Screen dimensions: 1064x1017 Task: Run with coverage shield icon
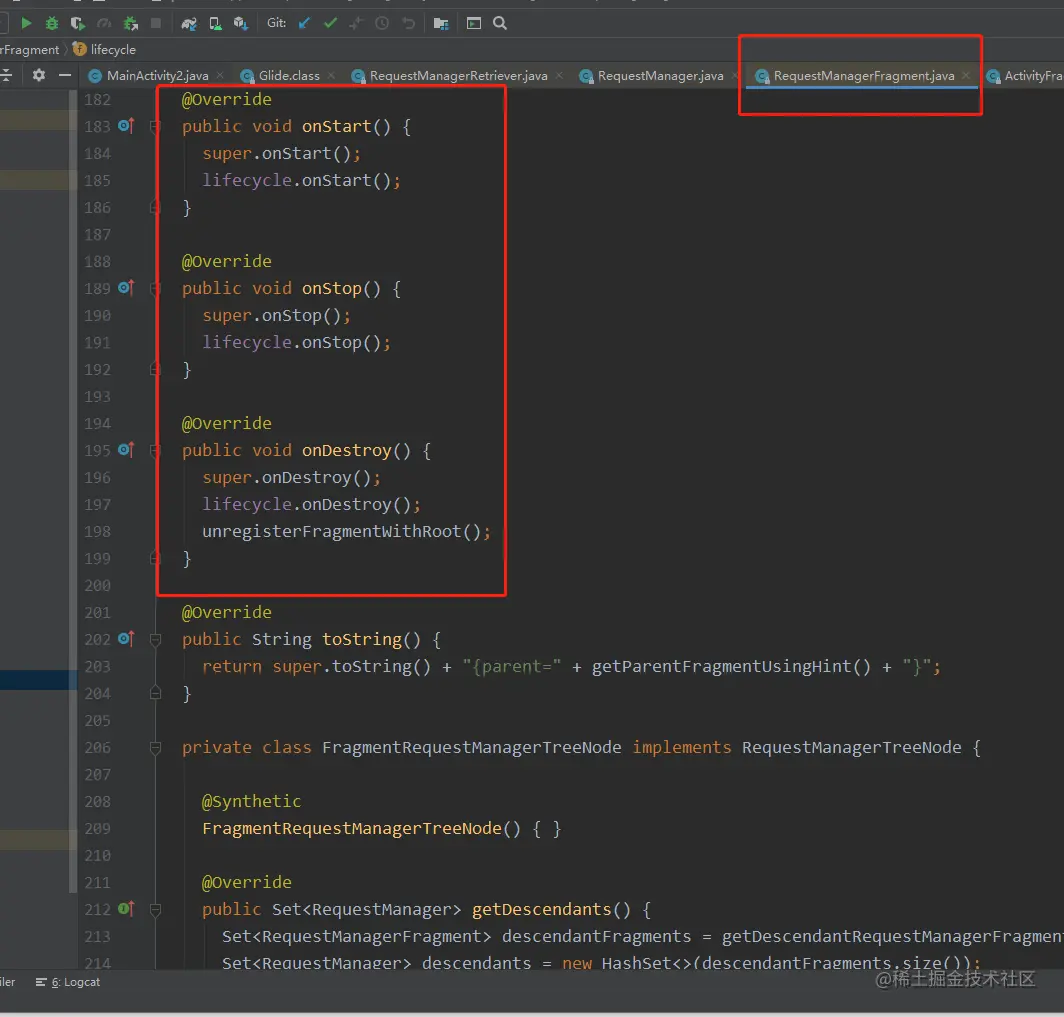click(x=77, y=23)
